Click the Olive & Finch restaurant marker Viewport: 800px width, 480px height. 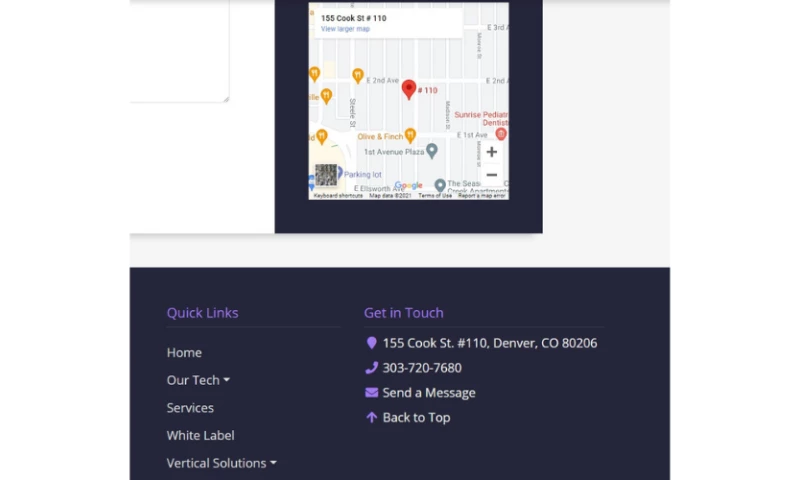pos(410,135)
